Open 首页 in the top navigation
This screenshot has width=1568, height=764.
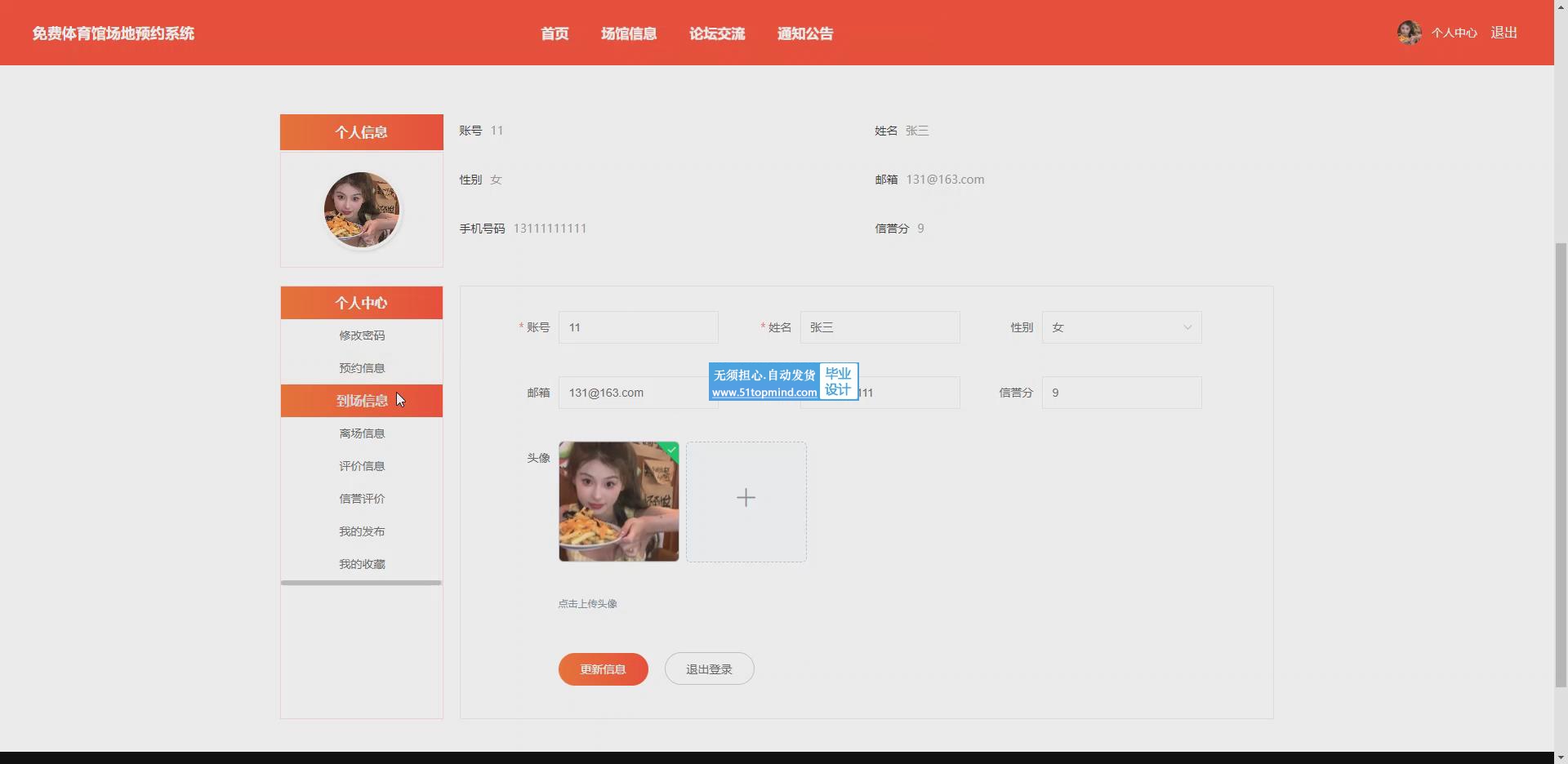tap(555, 33)
